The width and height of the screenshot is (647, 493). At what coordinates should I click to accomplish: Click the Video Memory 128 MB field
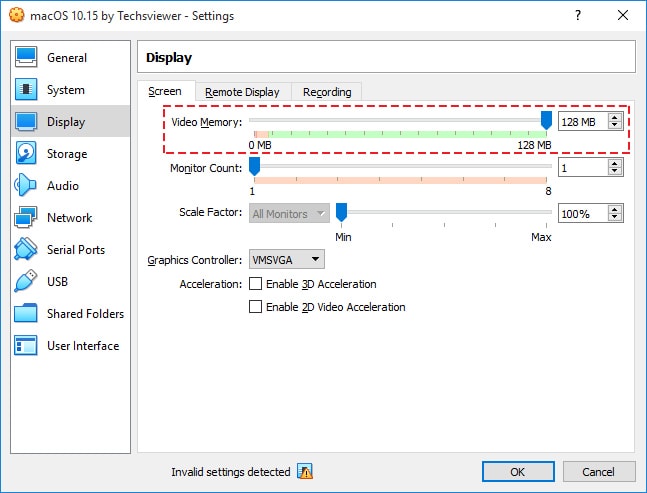(x=583, y=122)
